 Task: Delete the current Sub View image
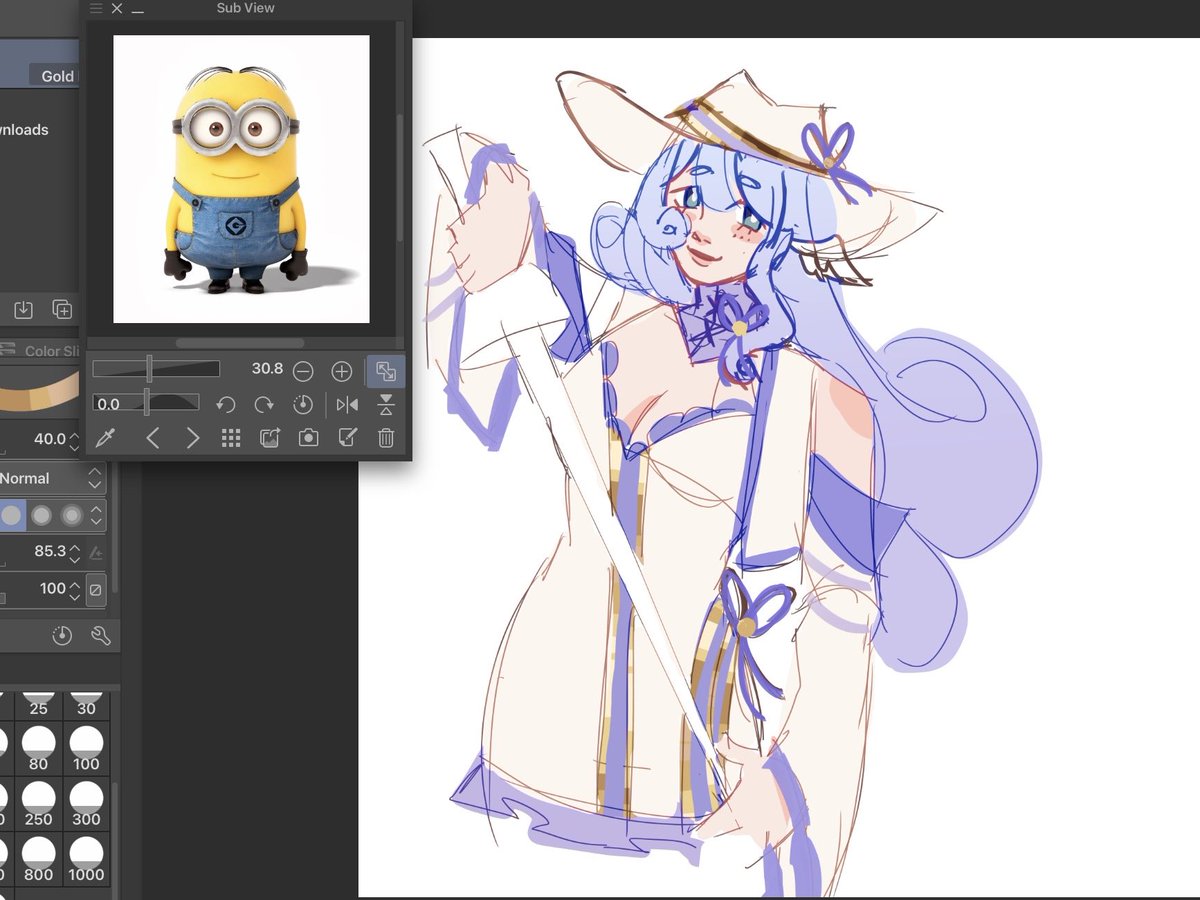coord(386,438)
